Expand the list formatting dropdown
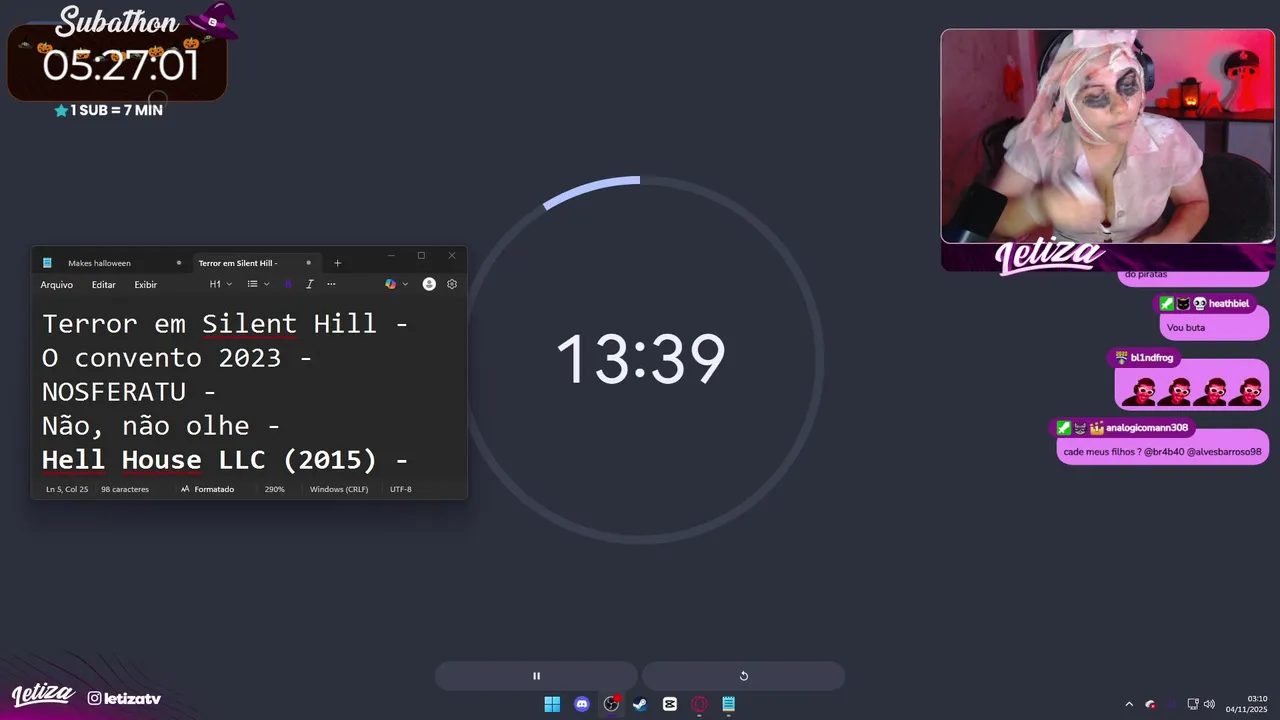 258,284
